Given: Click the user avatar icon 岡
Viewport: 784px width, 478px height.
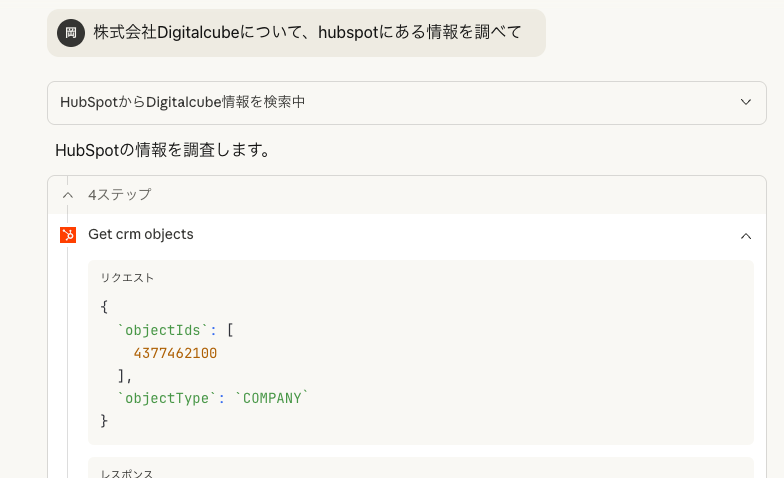Looking at the screenshot, I should click(71, 33).
